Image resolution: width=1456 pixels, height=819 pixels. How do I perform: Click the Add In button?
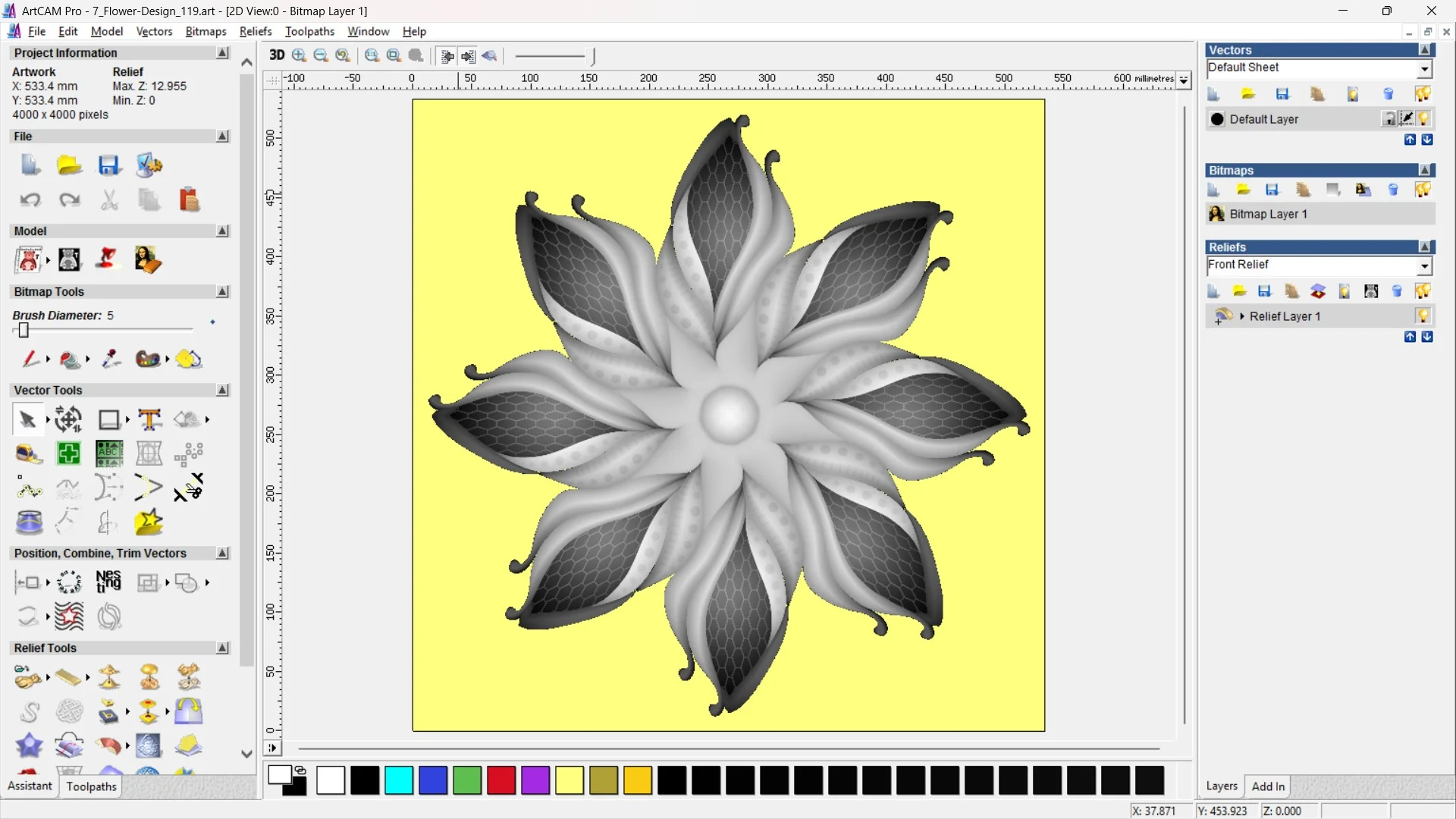click(1268, 786)
